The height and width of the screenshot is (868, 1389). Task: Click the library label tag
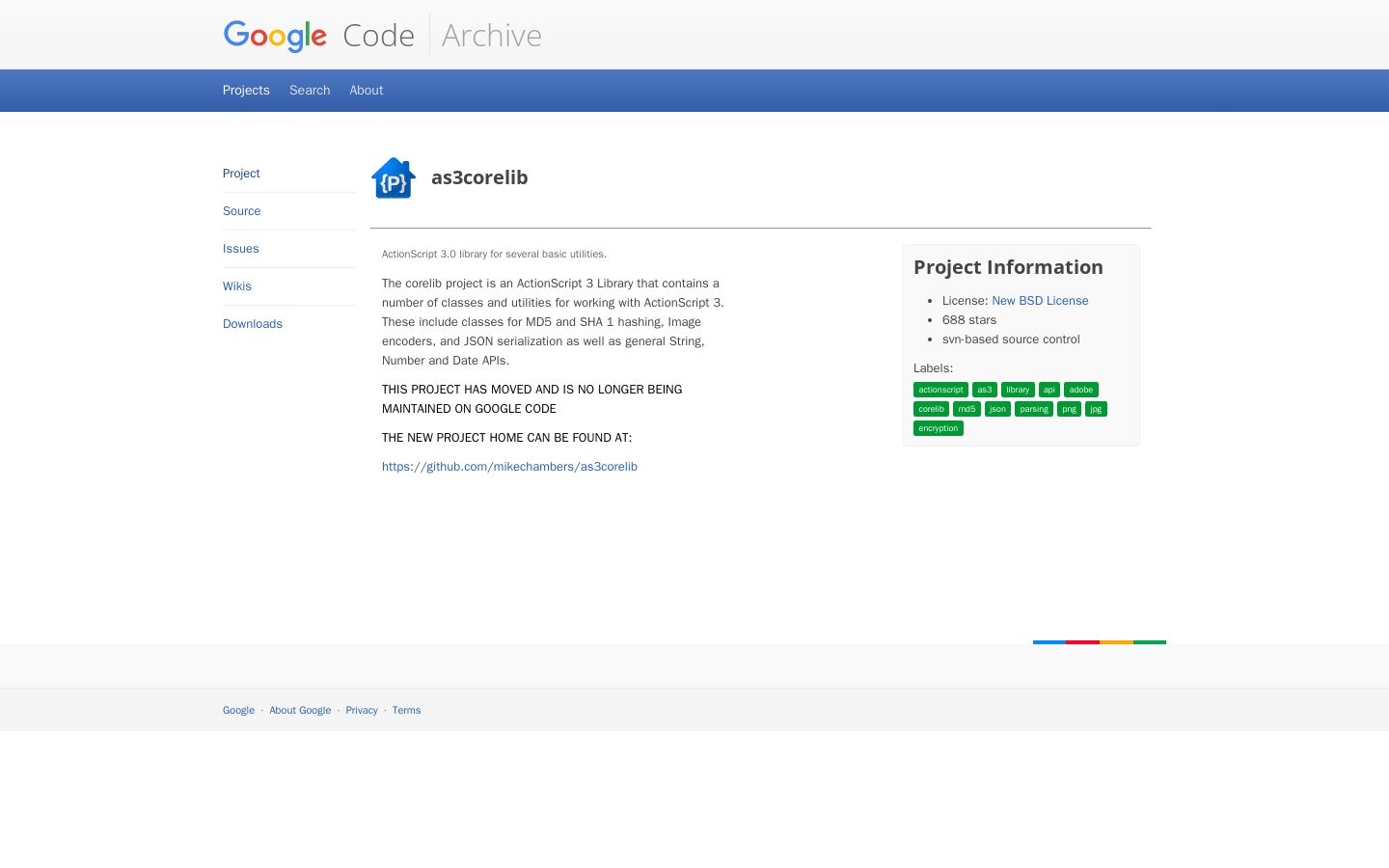pyautogui.click(x=1018, y=390)
